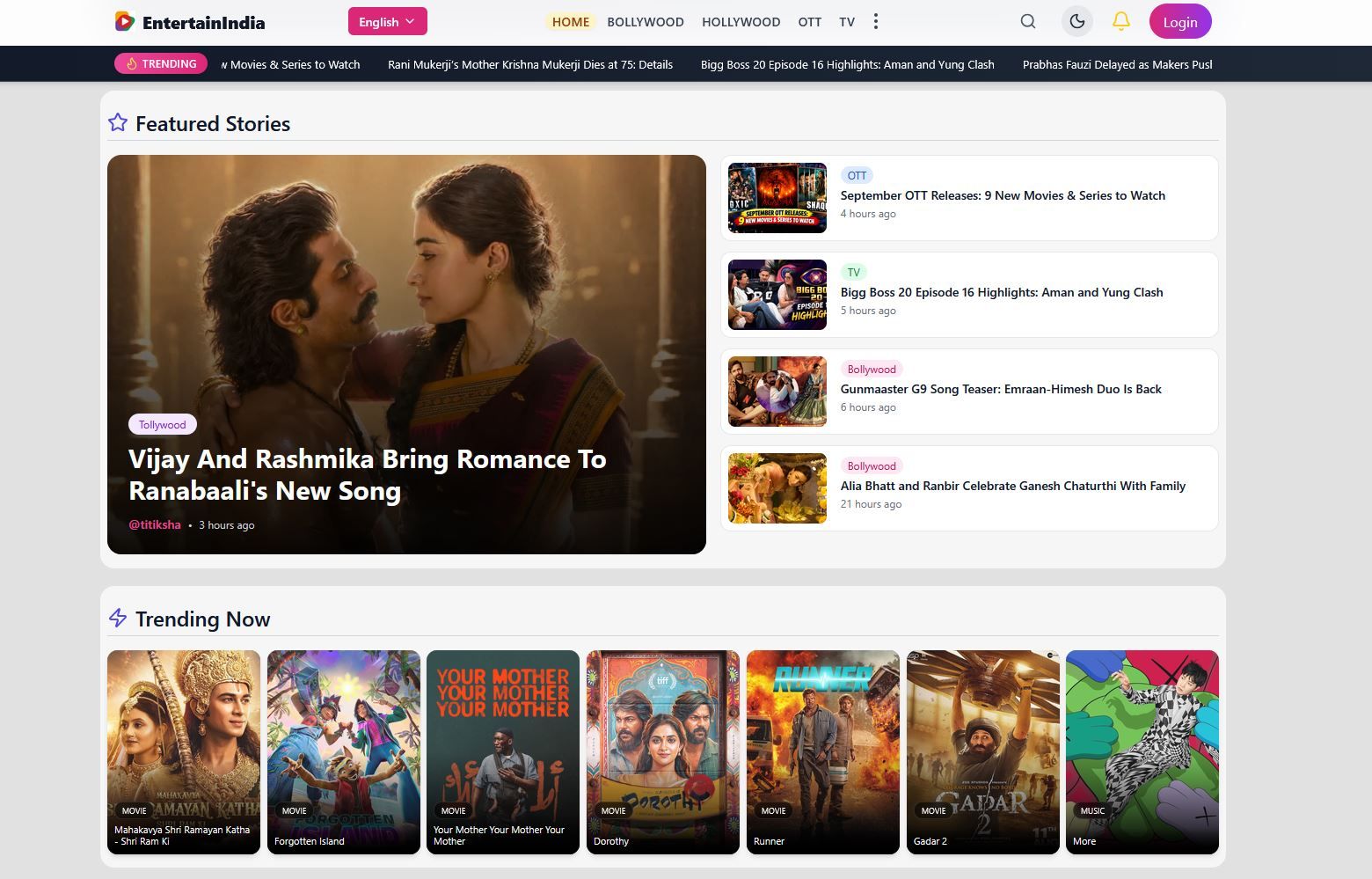Click the Login button
This screenshot has height=879, width=1372.
click(1180, 22)
